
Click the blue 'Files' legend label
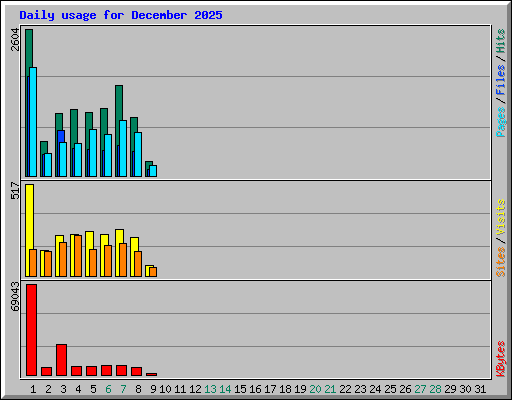[x=500, y=80]
